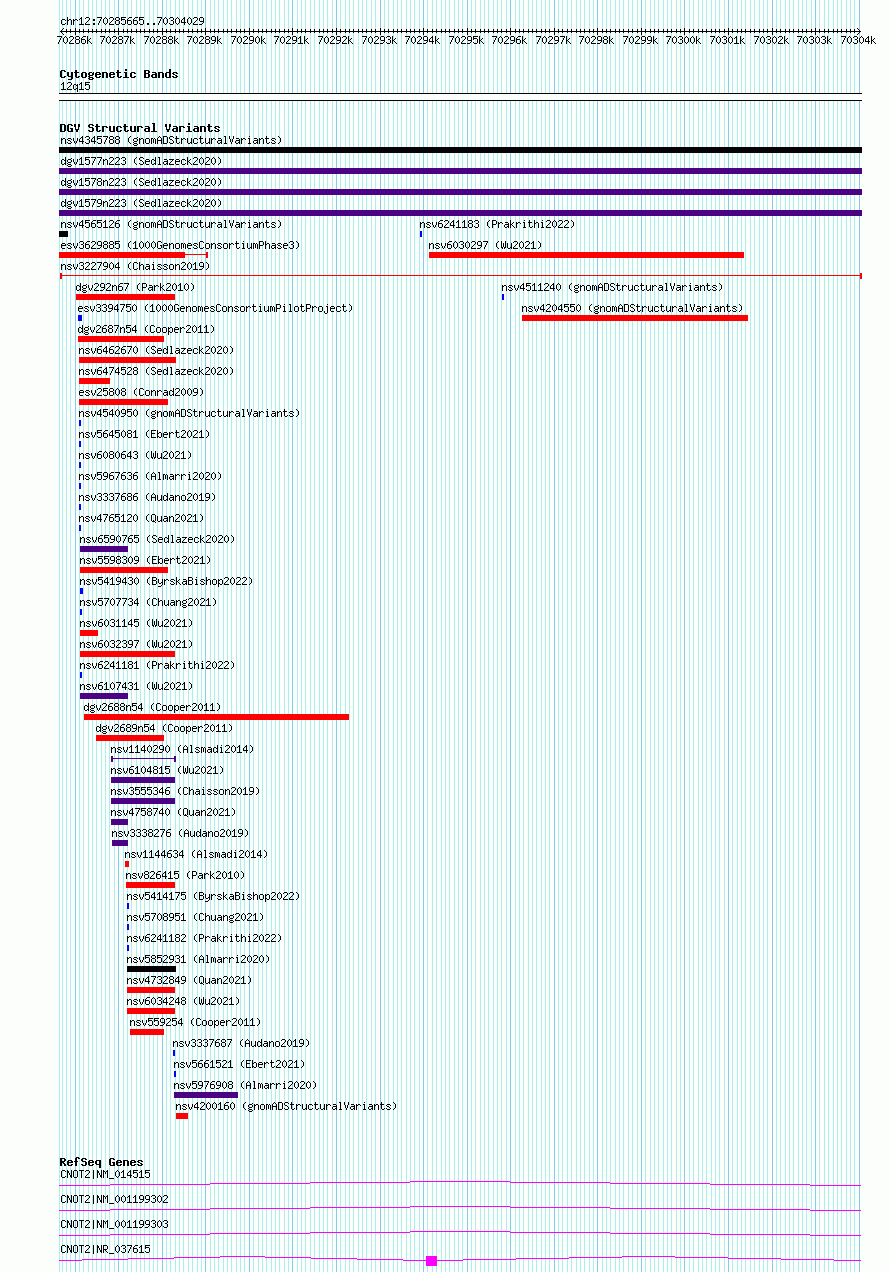The width and height of the screenshot is (890, 1272).
Task: Click the nsv4765120 Quan2021 label
Action: pos(142,518)
